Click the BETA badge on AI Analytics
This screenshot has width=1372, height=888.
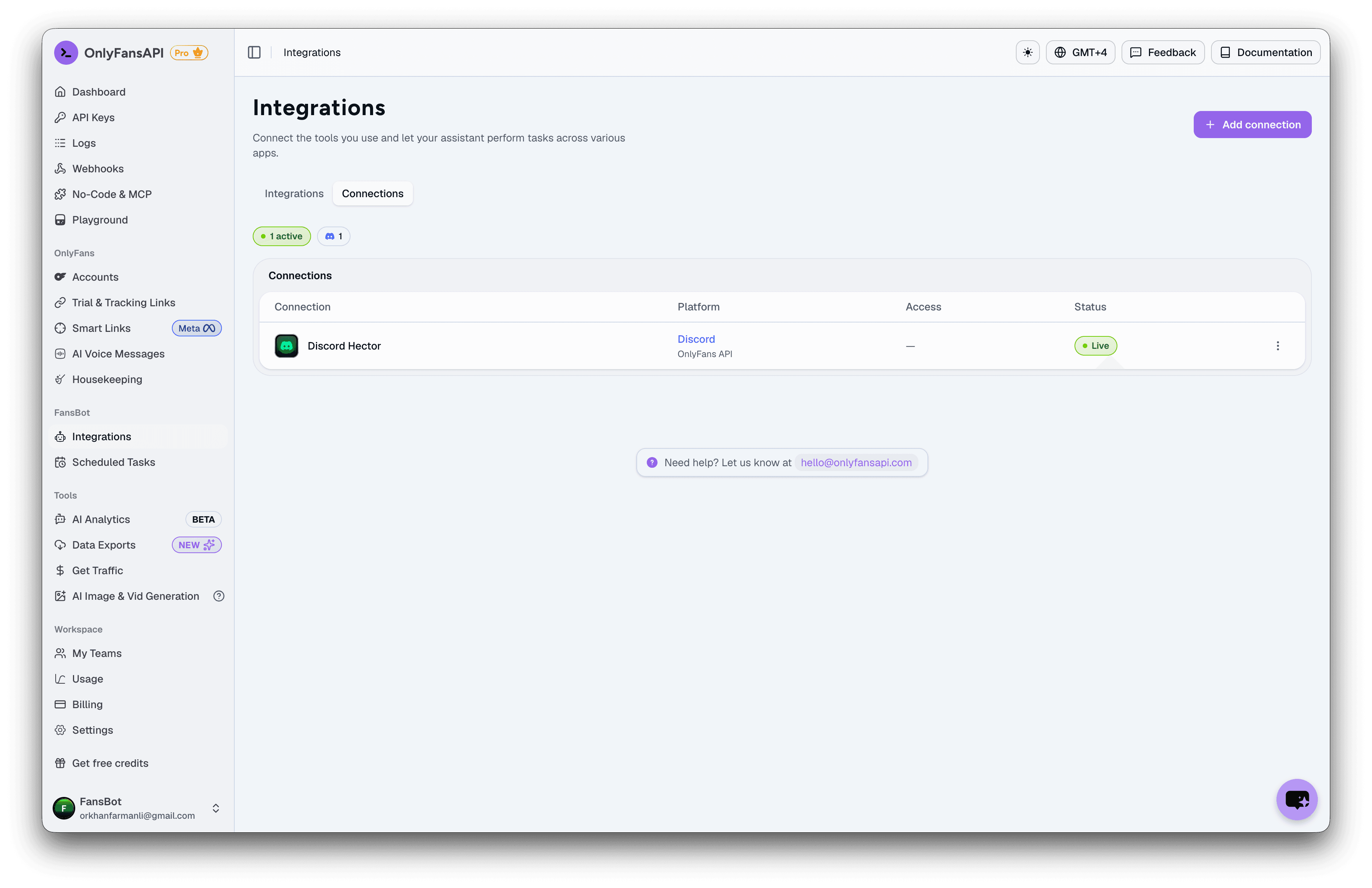coord(203,520)
